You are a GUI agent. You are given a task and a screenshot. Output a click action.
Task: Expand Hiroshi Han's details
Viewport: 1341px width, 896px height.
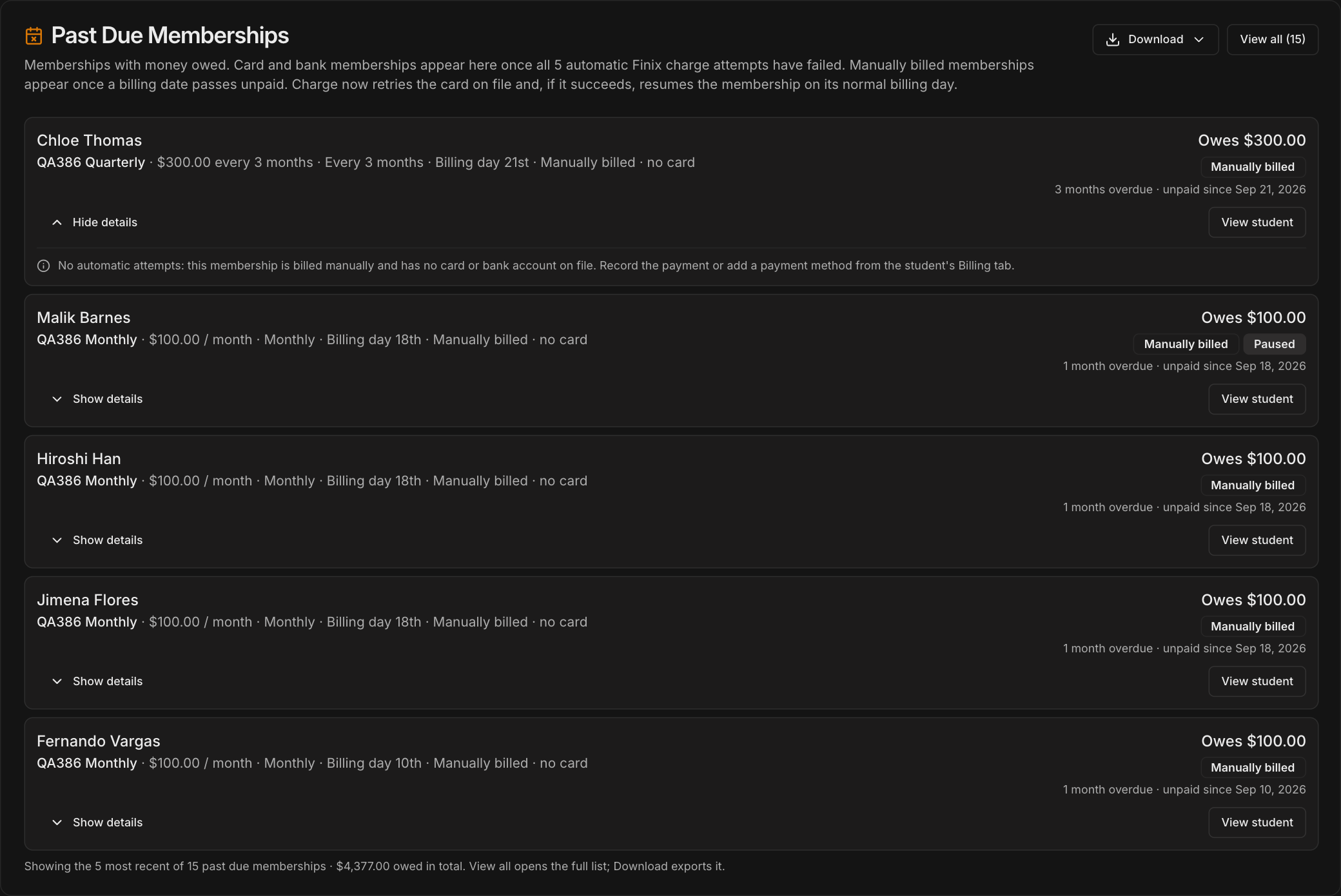[x=97, y=540]
